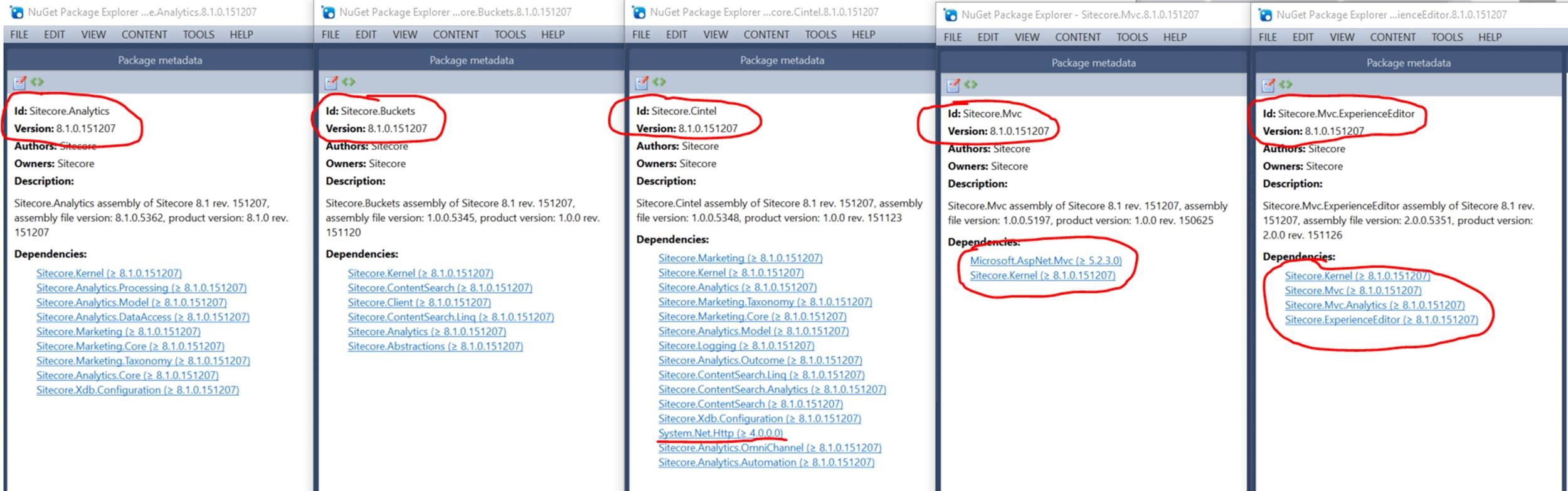Open Sitecore.ContentSearch.Analytics dependency link
1568x491 pixels.
click(772, 389)
